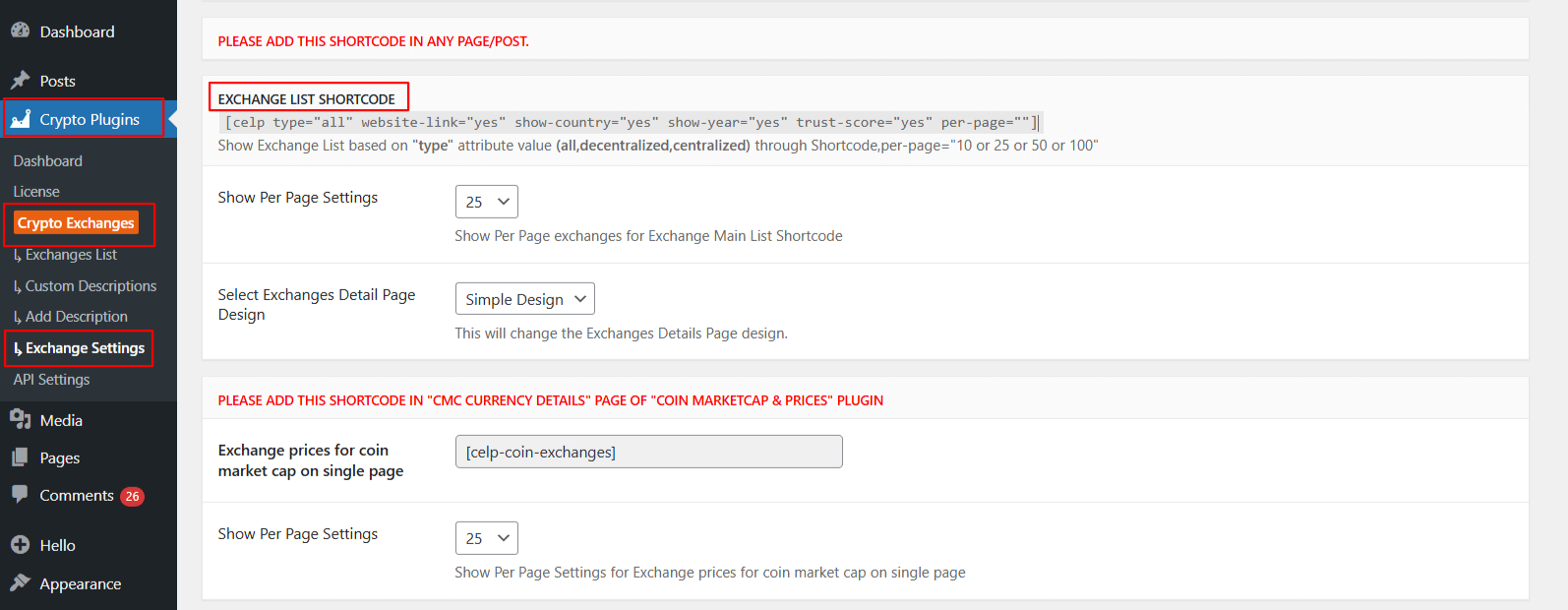Click the Pages icon in sidebar
This screenshot has height=610, width=1568.
[20, 457]
